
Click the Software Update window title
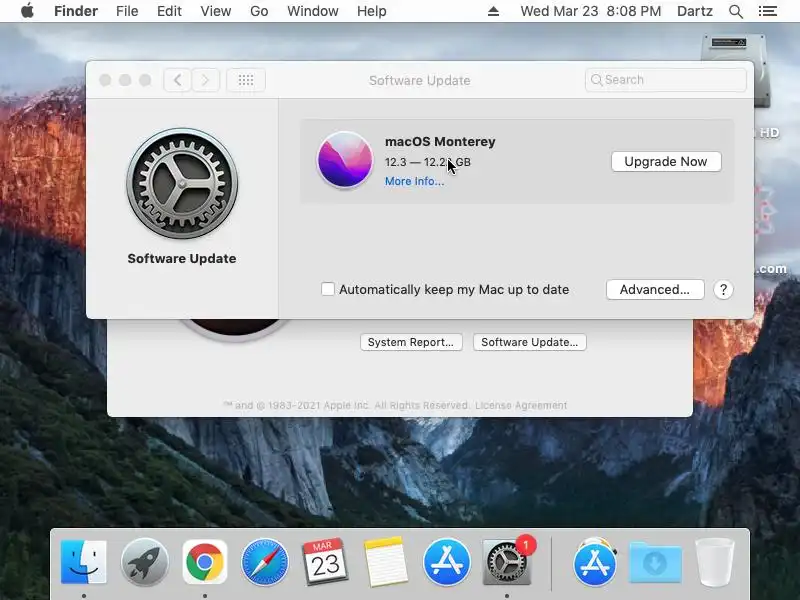click(x=419, y=80)
